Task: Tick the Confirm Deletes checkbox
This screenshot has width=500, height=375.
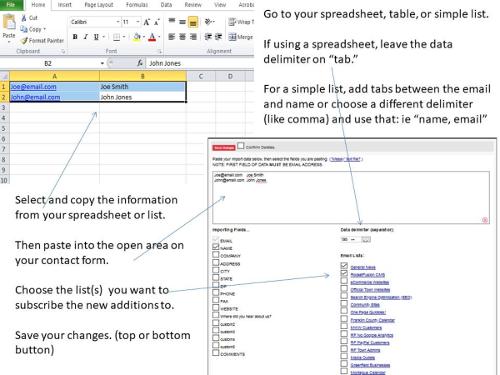Action: (241, 146)
